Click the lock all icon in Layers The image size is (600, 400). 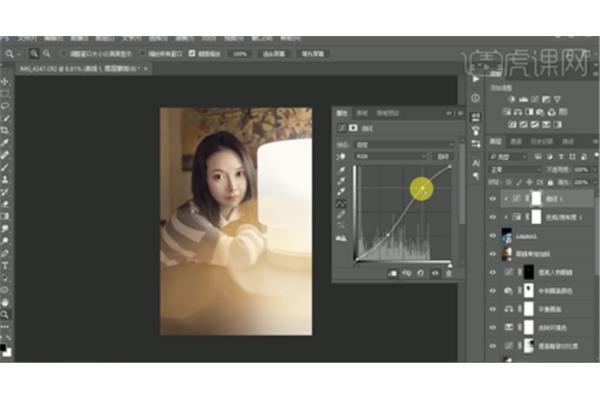tap(550, 183)
